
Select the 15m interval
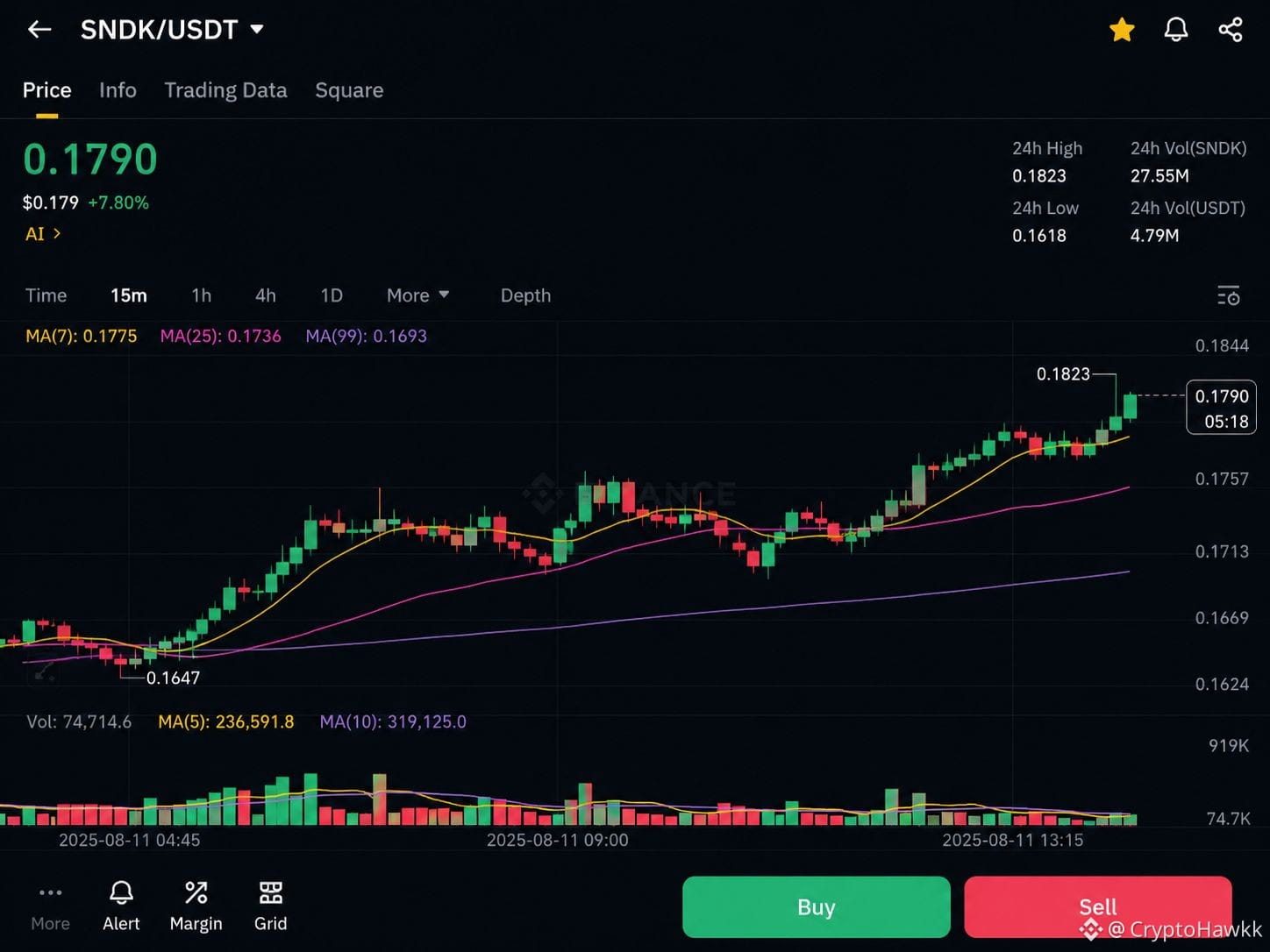129,295
